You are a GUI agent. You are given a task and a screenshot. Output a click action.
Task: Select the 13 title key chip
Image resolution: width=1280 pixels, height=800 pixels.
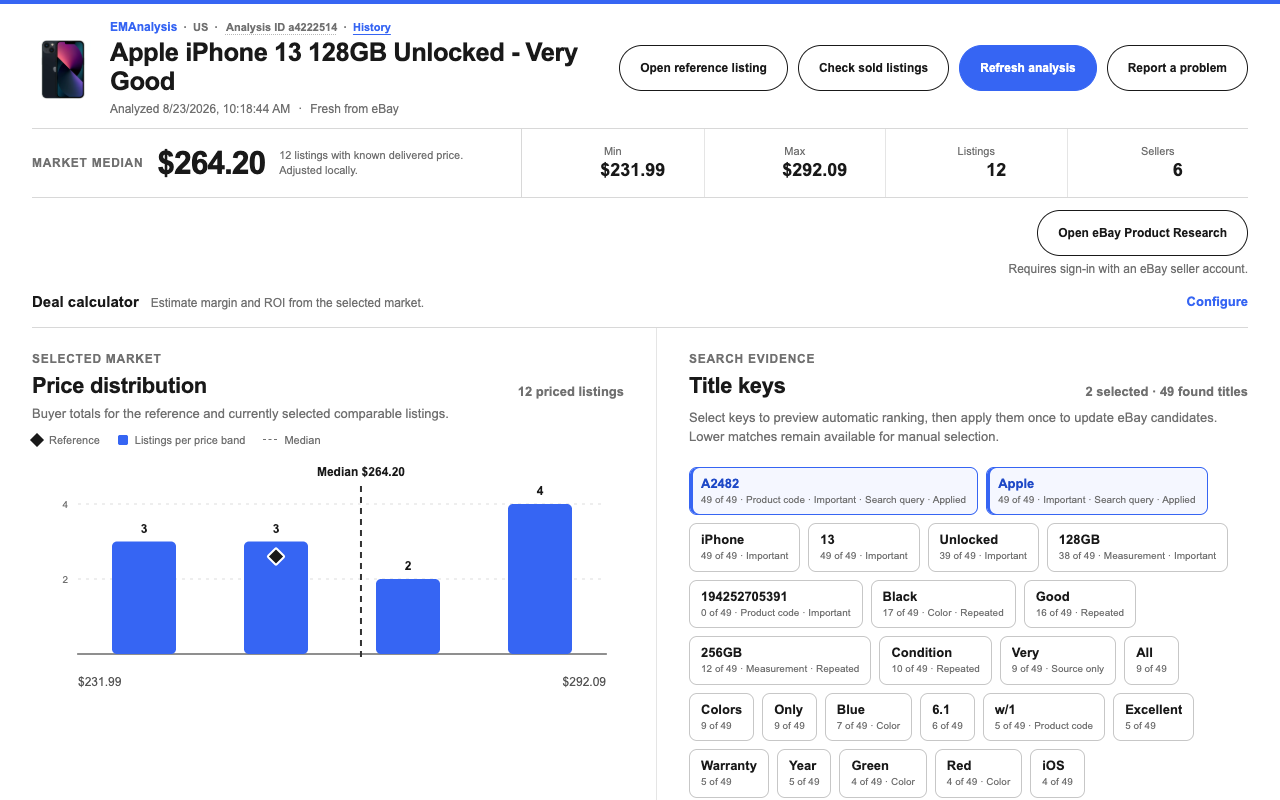pyautogui.click(x=863, y=547)
